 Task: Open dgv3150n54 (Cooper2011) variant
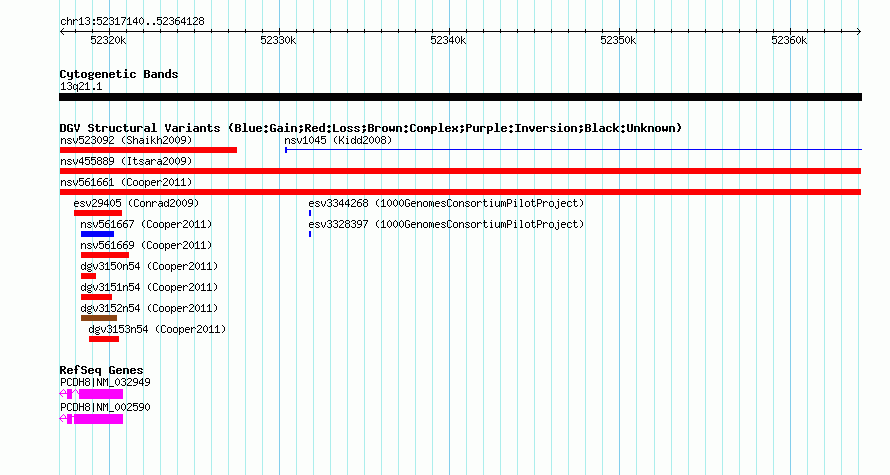click(149, 266)
